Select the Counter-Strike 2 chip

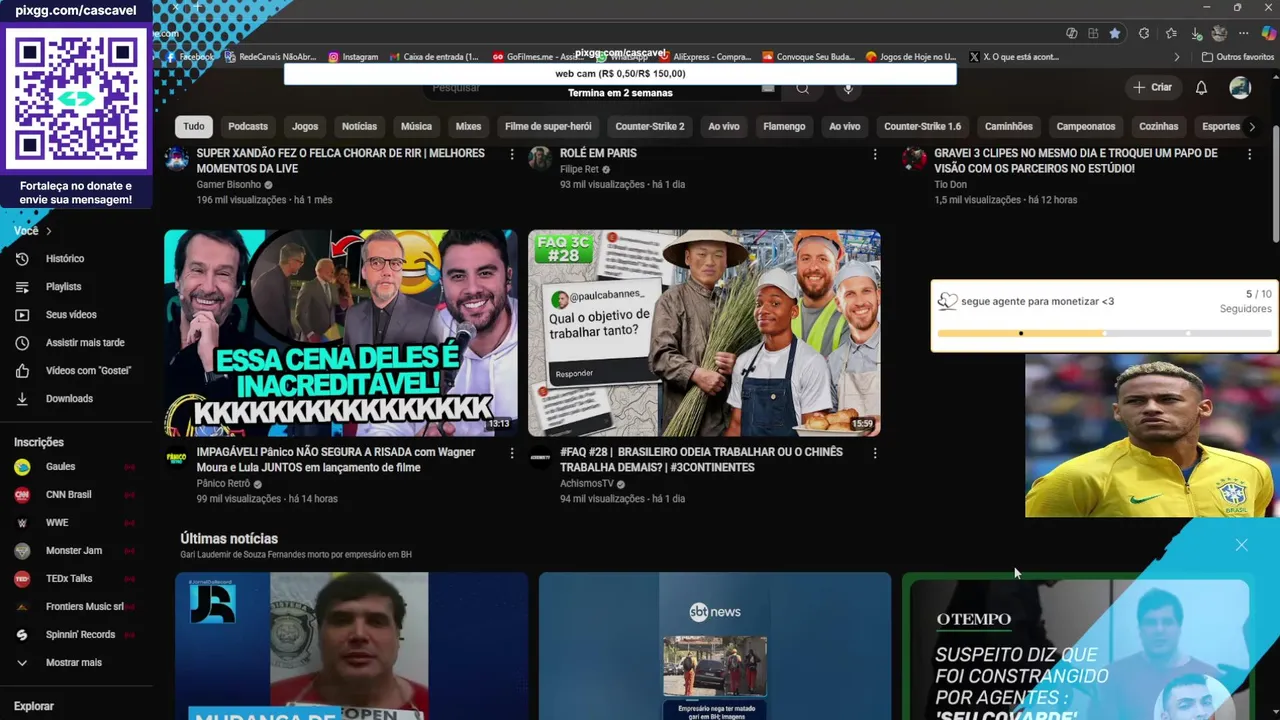tap(650, 127)
